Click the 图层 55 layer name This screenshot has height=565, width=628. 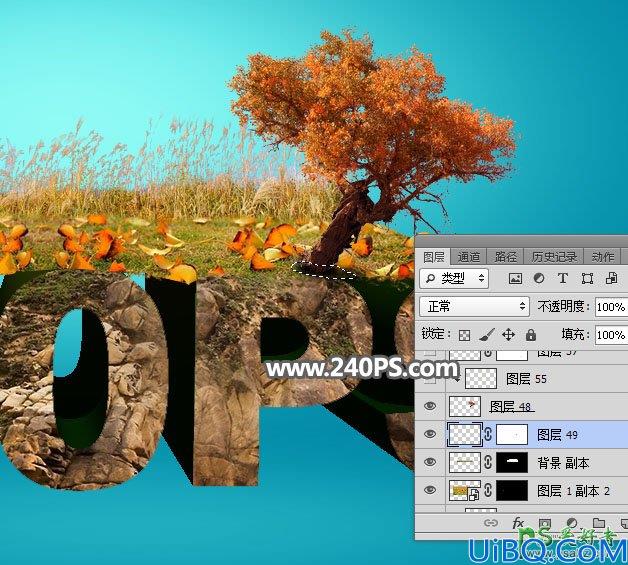(526, 379)
